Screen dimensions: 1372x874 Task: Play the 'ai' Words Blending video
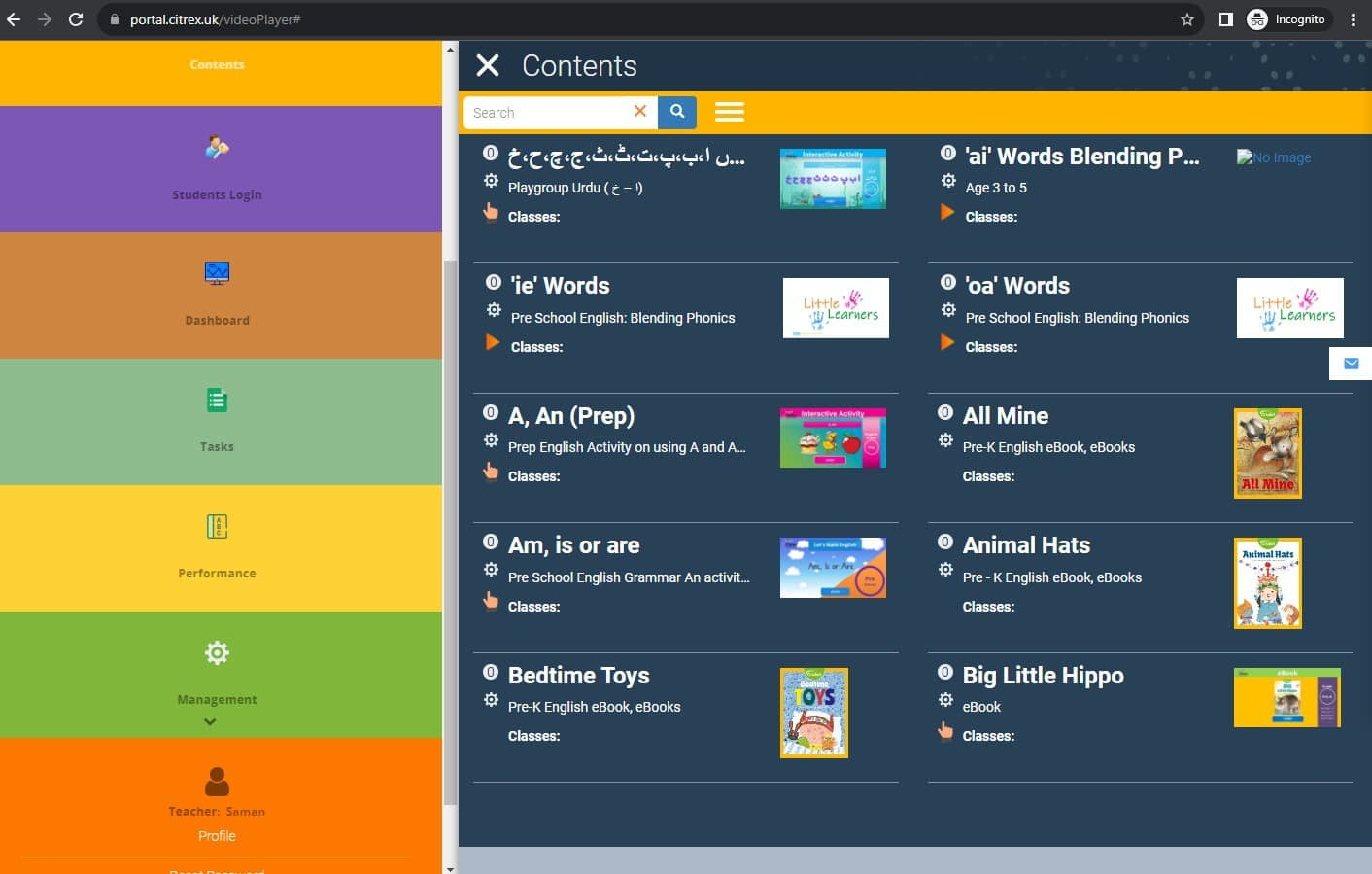[947, 212]
